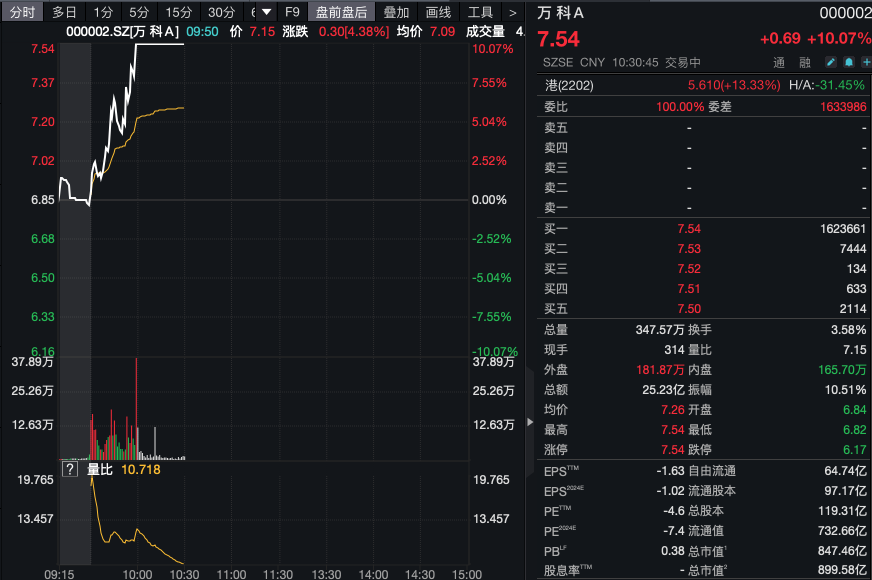Click the 跌停 value 6.17
872x580 pixels.
point(855,450)
